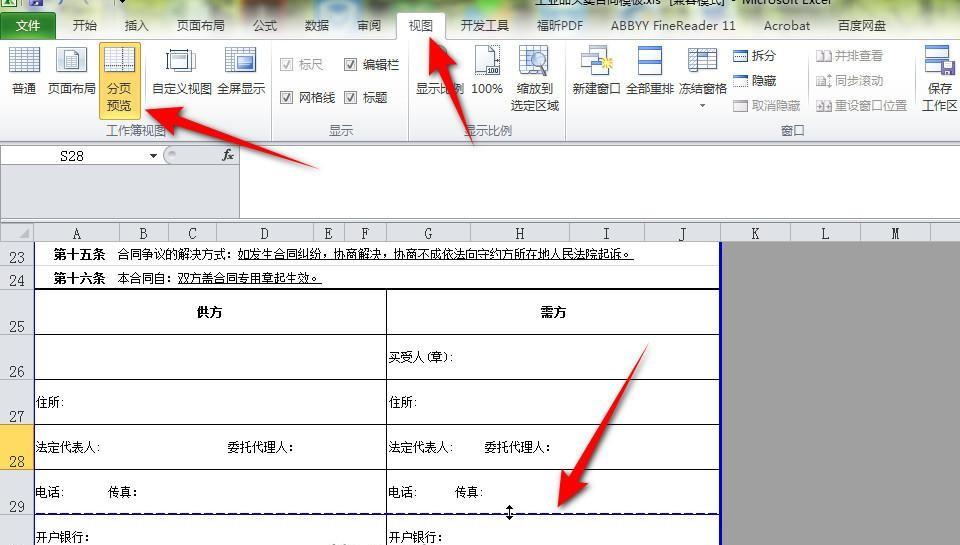Click Page Break Preview (分页预览) button
This screenshot has height=545, width=960.
119,80
